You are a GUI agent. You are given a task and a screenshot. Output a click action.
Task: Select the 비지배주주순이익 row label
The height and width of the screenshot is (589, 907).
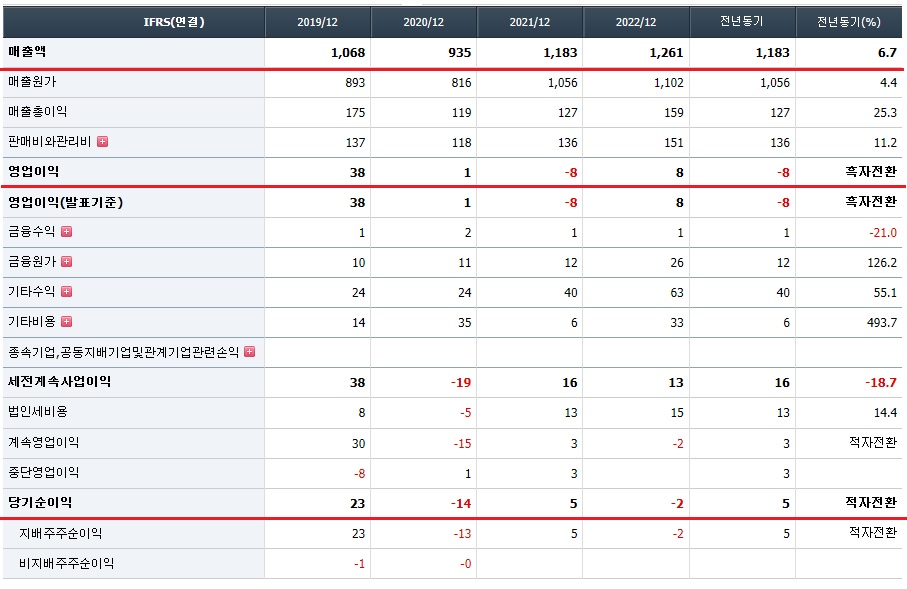pyautogui.click(x=67, y=563)
